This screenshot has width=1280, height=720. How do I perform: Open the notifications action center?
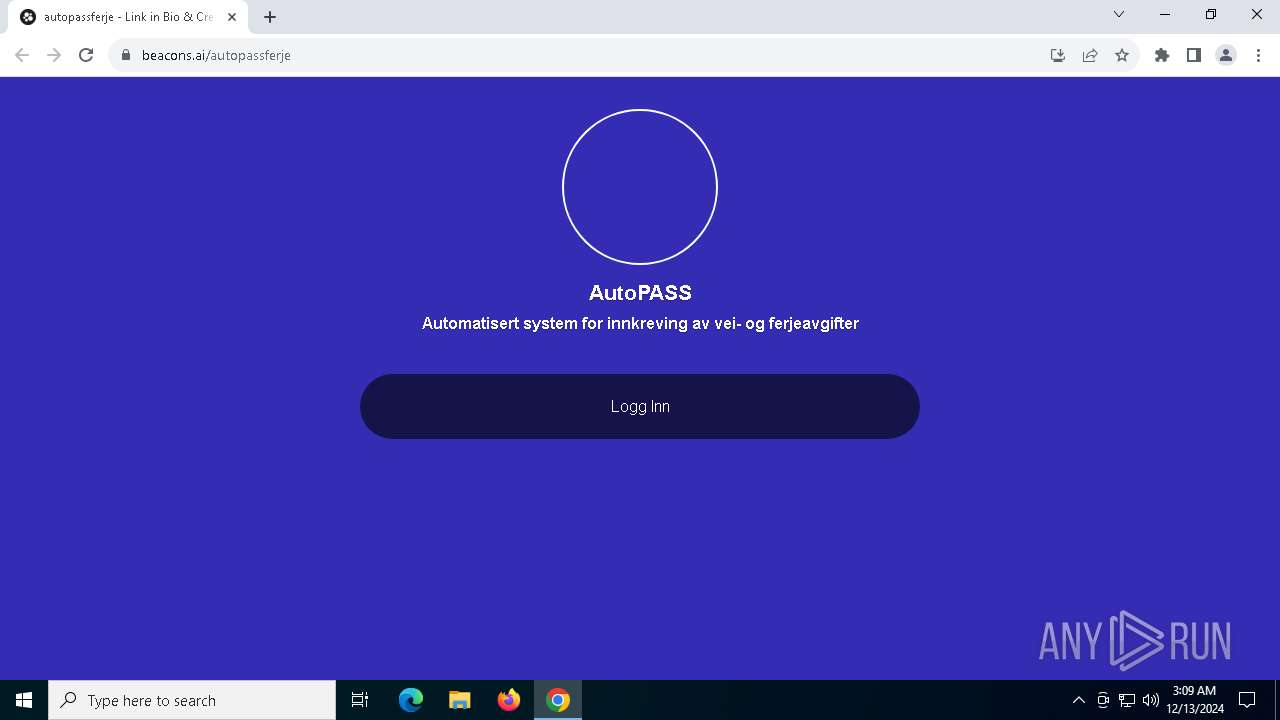pos(1247,700)
